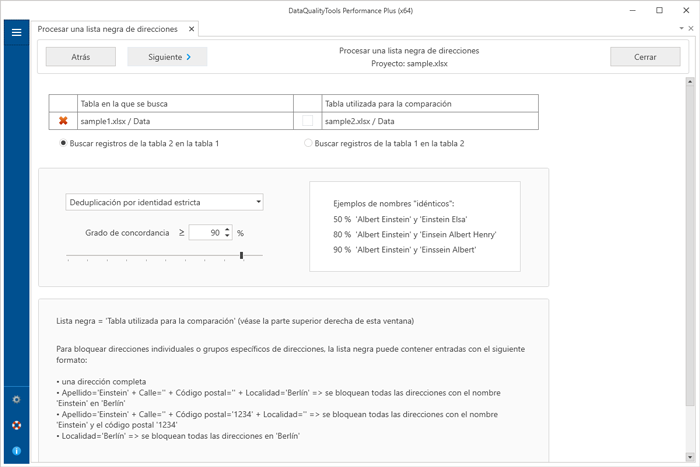Maximize the DataQualityTools window

[x=659, y=10]
